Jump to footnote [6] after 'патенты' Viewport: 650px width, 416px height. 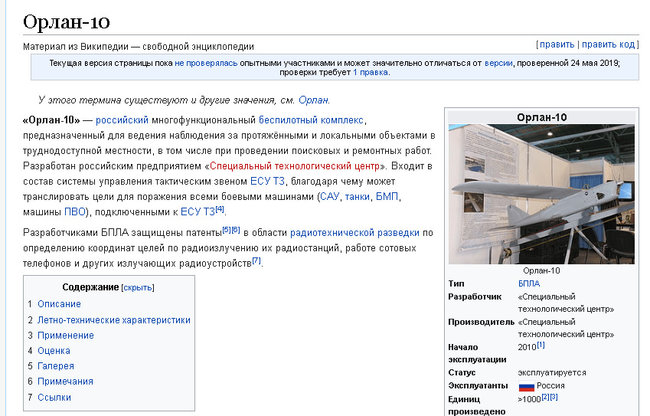point(235,230)
